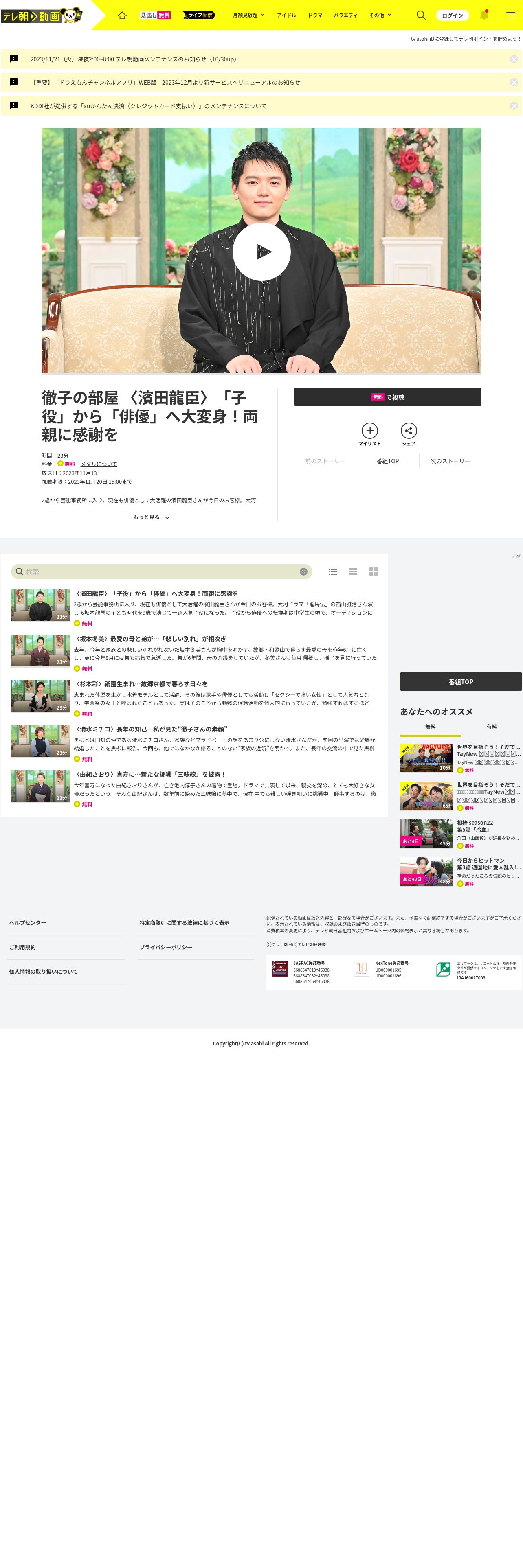This screenshot has width=523, height=1568.
Task: Open 由紀さおり episode thumbnail
Action: (x=40, y=786)
